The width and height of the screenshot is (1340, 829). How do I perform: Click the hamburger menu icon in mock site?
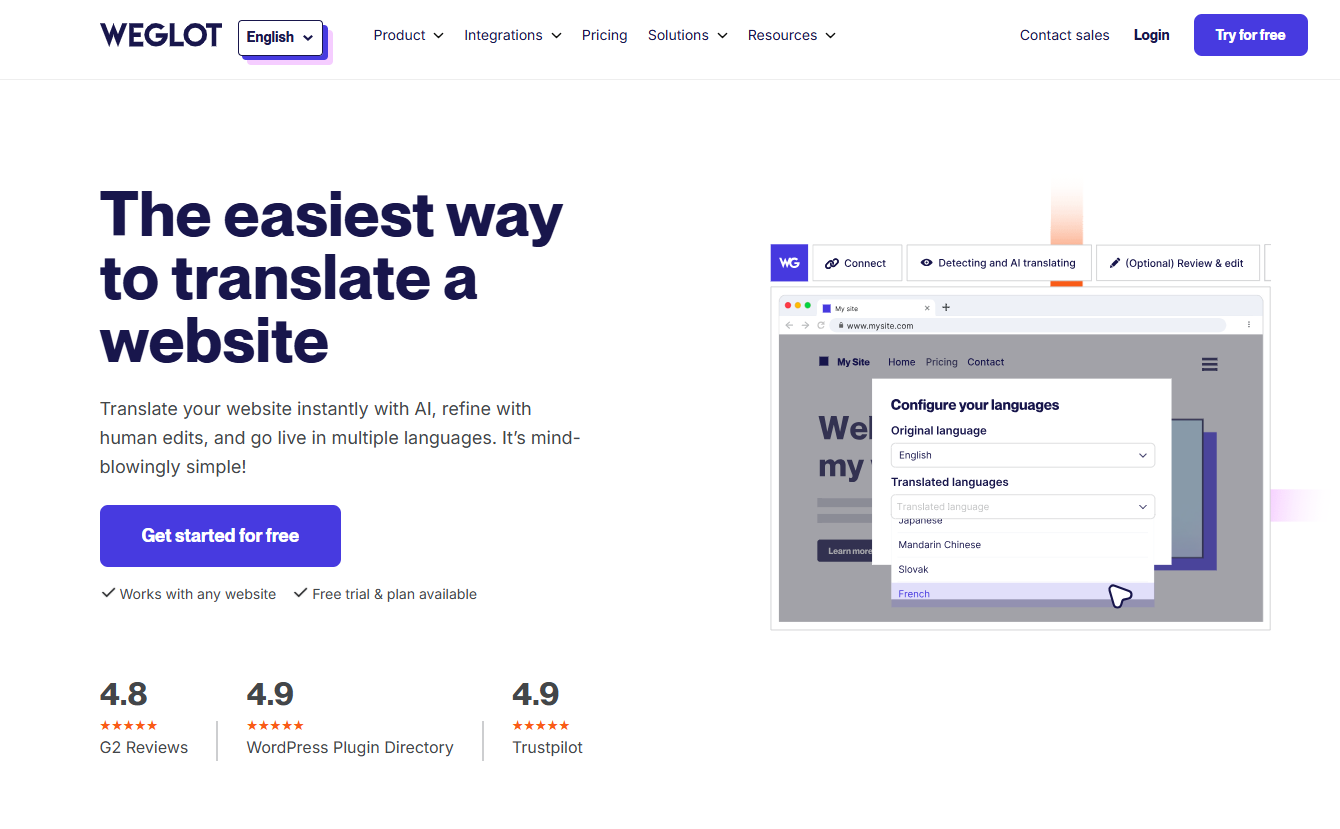coord(1210,364)
